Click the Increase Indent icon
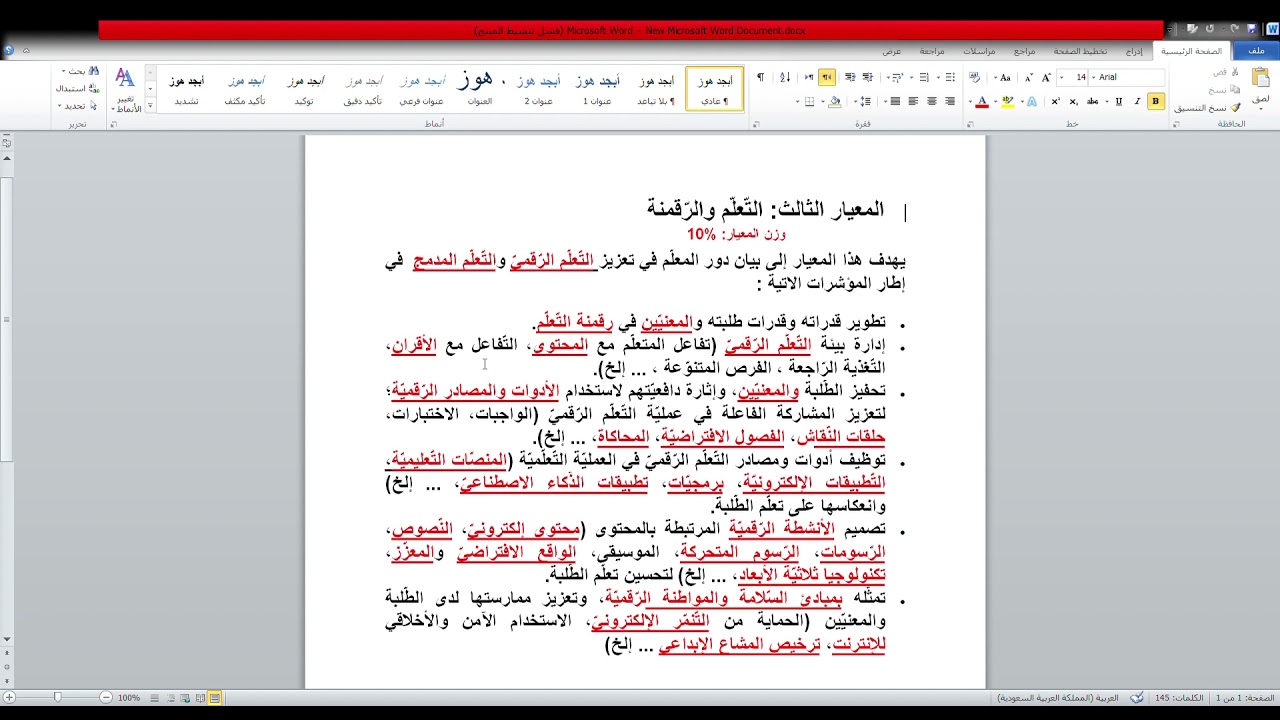 (849, 77)
